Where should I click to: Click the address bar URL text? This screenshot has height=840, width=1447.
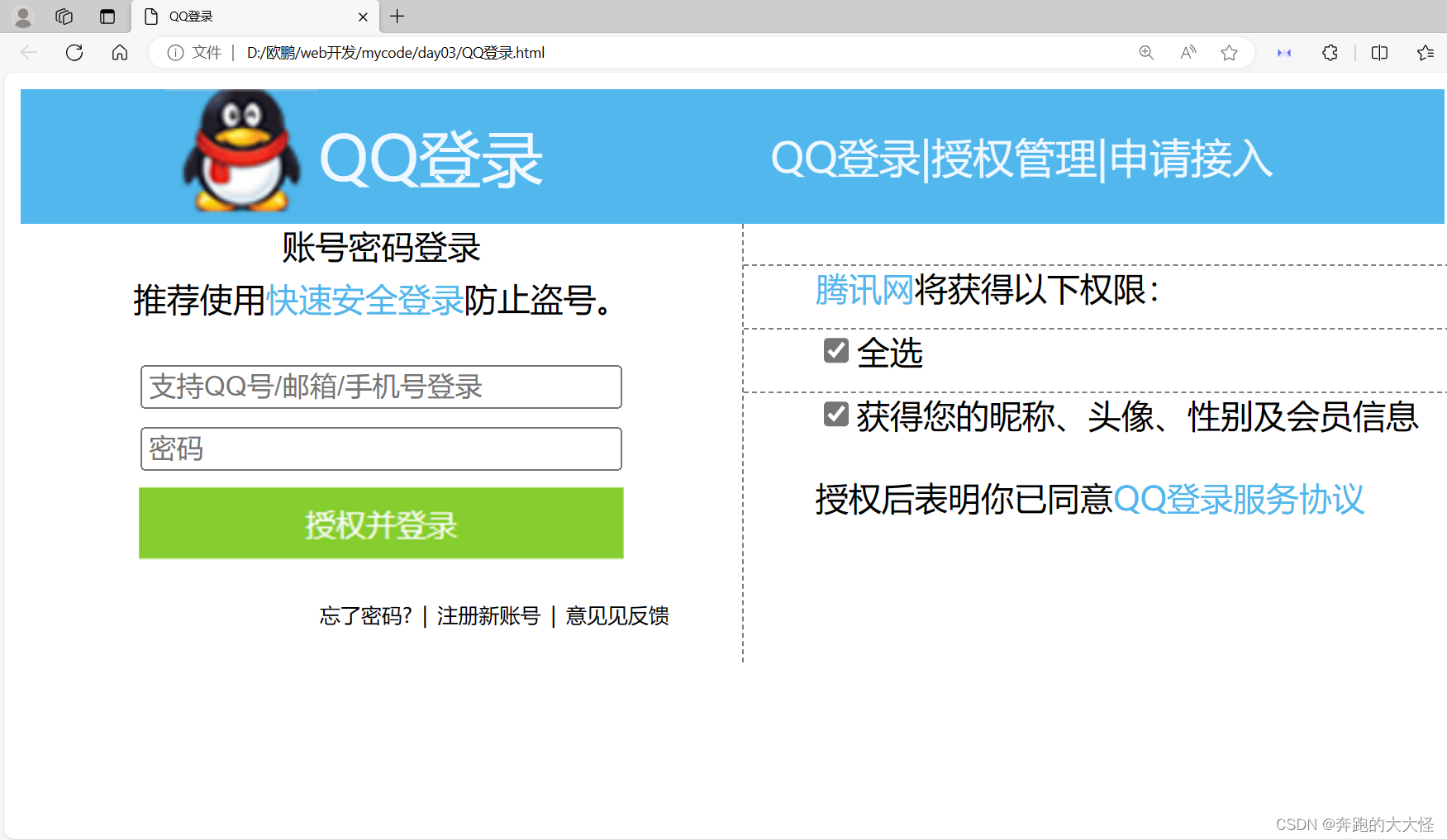click(x=396, y=53)
